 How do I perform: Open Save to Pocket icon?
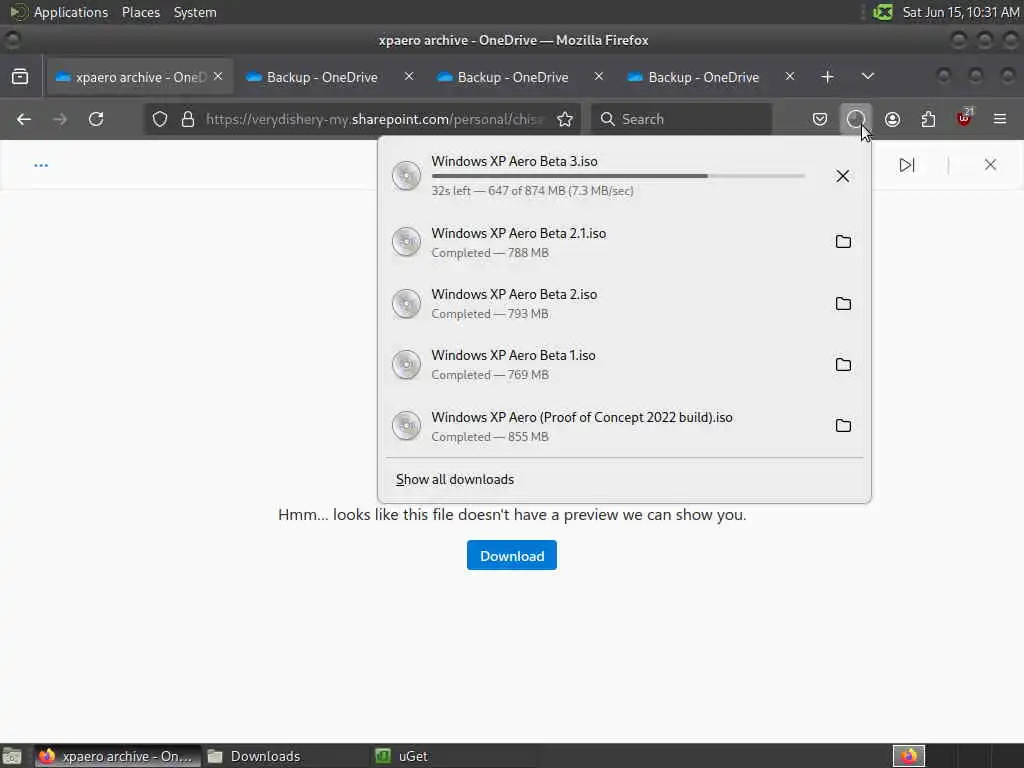(x=820, y=119)
